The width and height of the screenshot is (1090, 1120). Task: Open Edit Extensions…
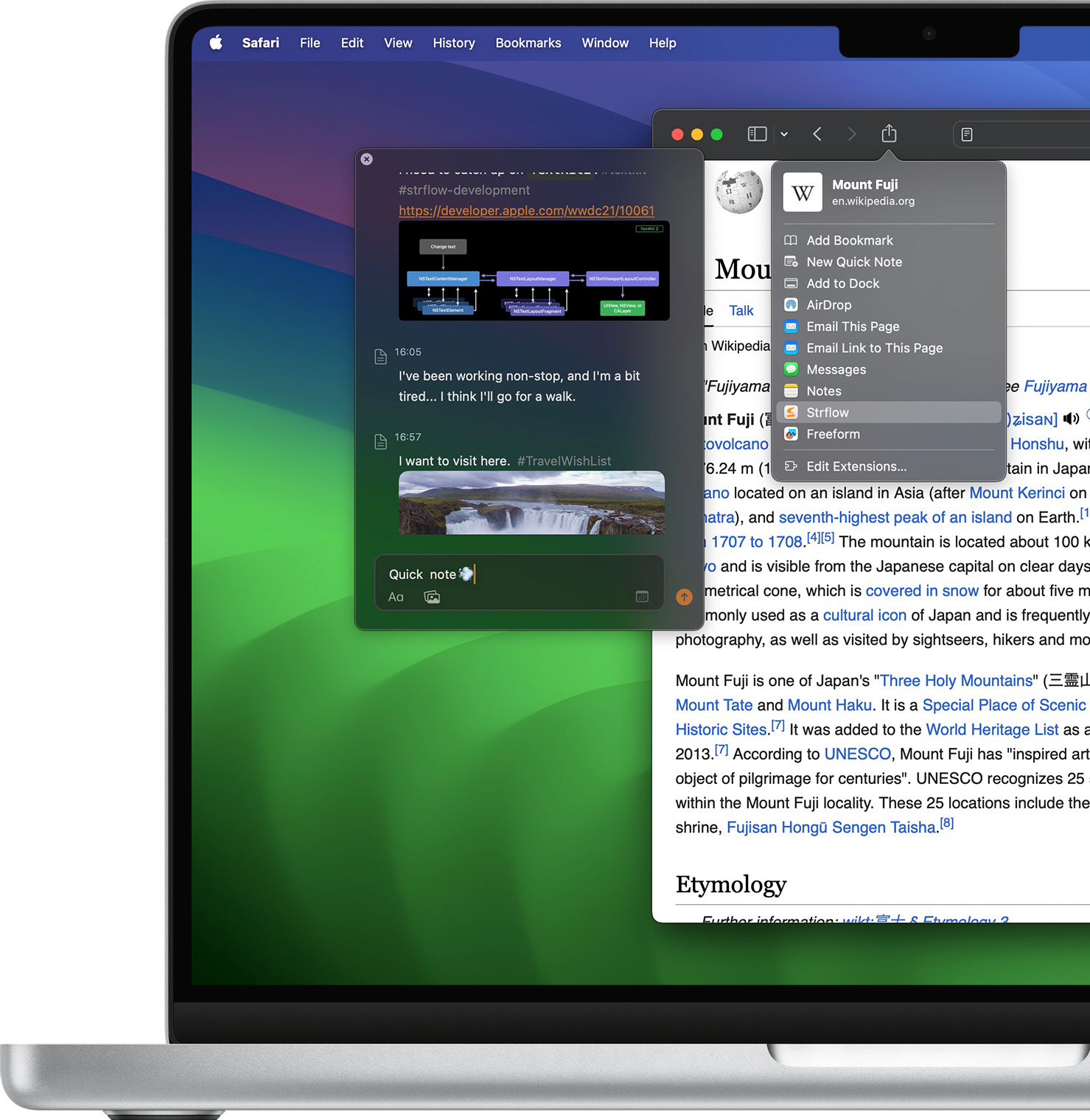click(x=889, y=466)
